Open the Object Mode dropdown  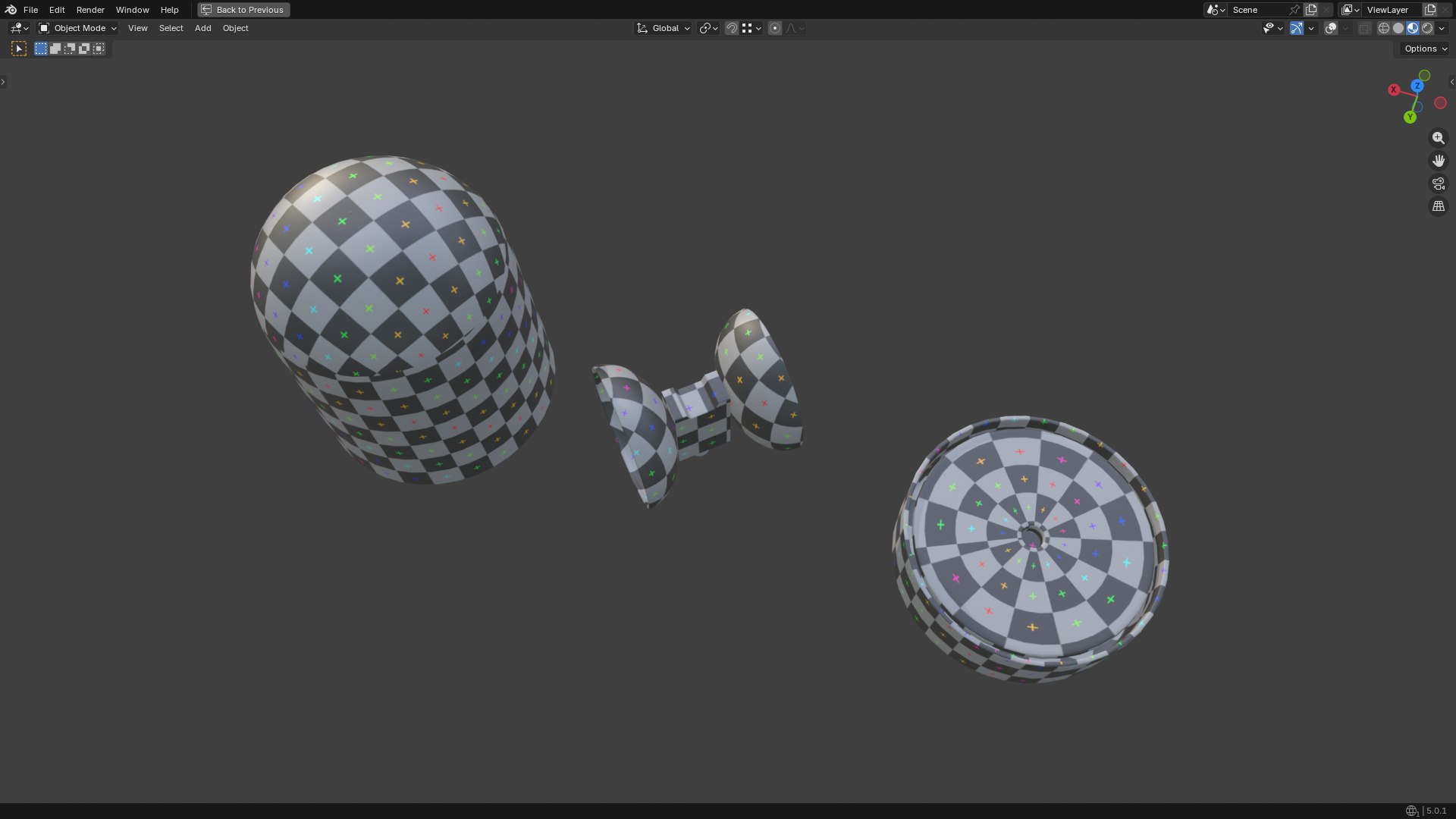pyautogui.click(x=77, y=28)
